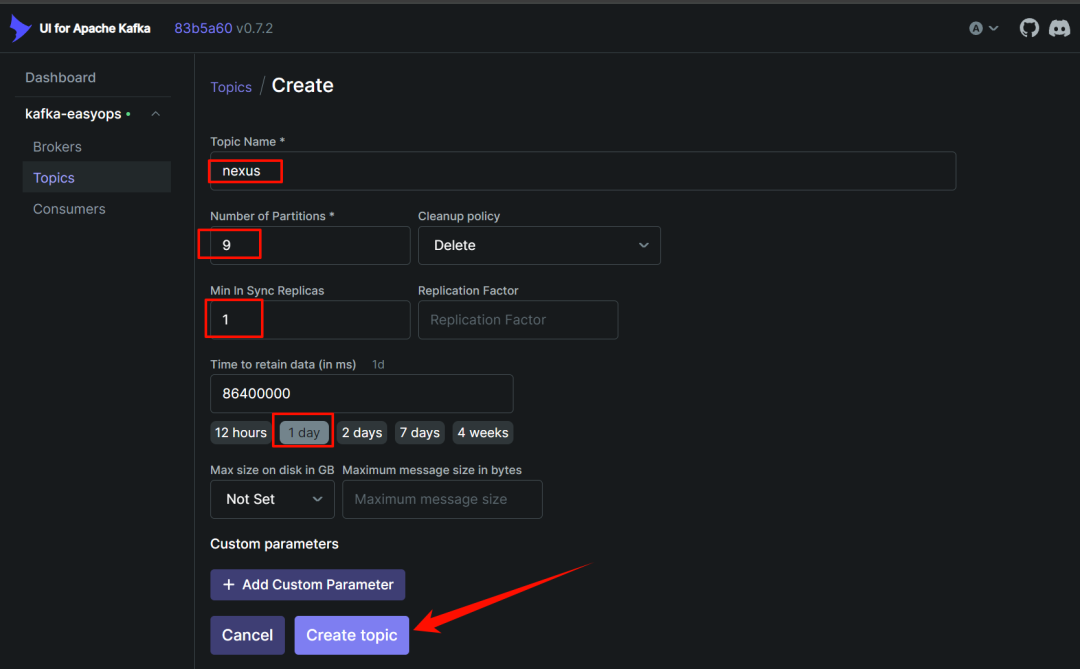
Task: Select the 1 day retention preset
Action: tap(304, 433)
